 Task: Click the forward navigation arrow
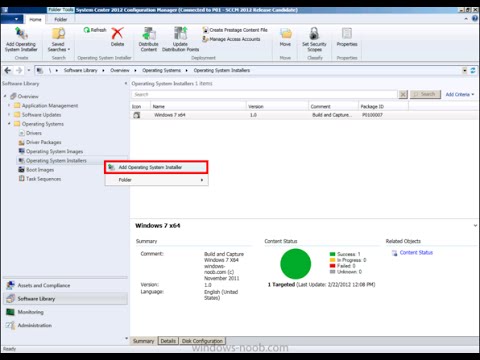[19, 70]
